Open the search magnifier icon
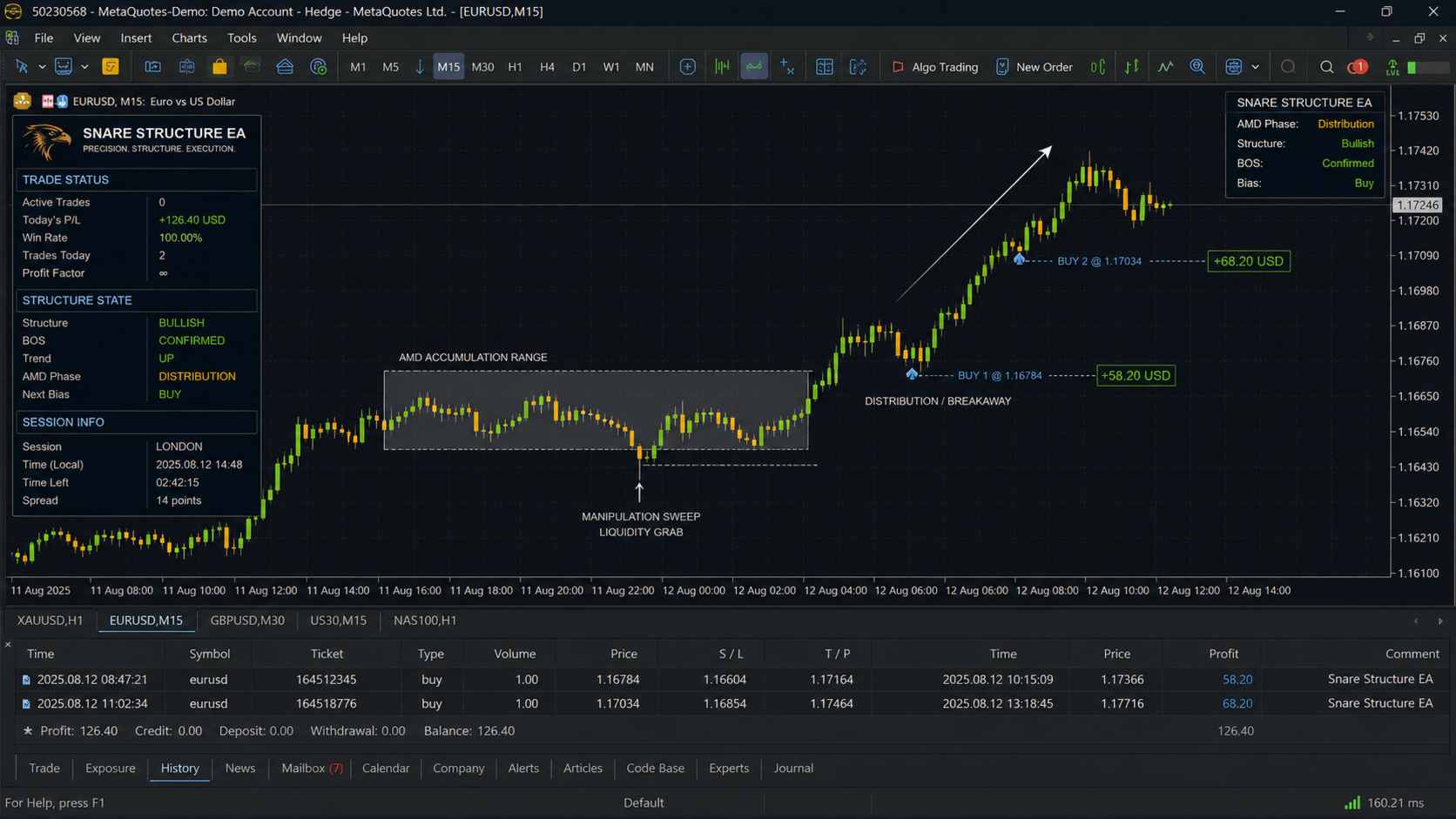This screenshot has height=819, width=1456. (x=1326, y=66)
